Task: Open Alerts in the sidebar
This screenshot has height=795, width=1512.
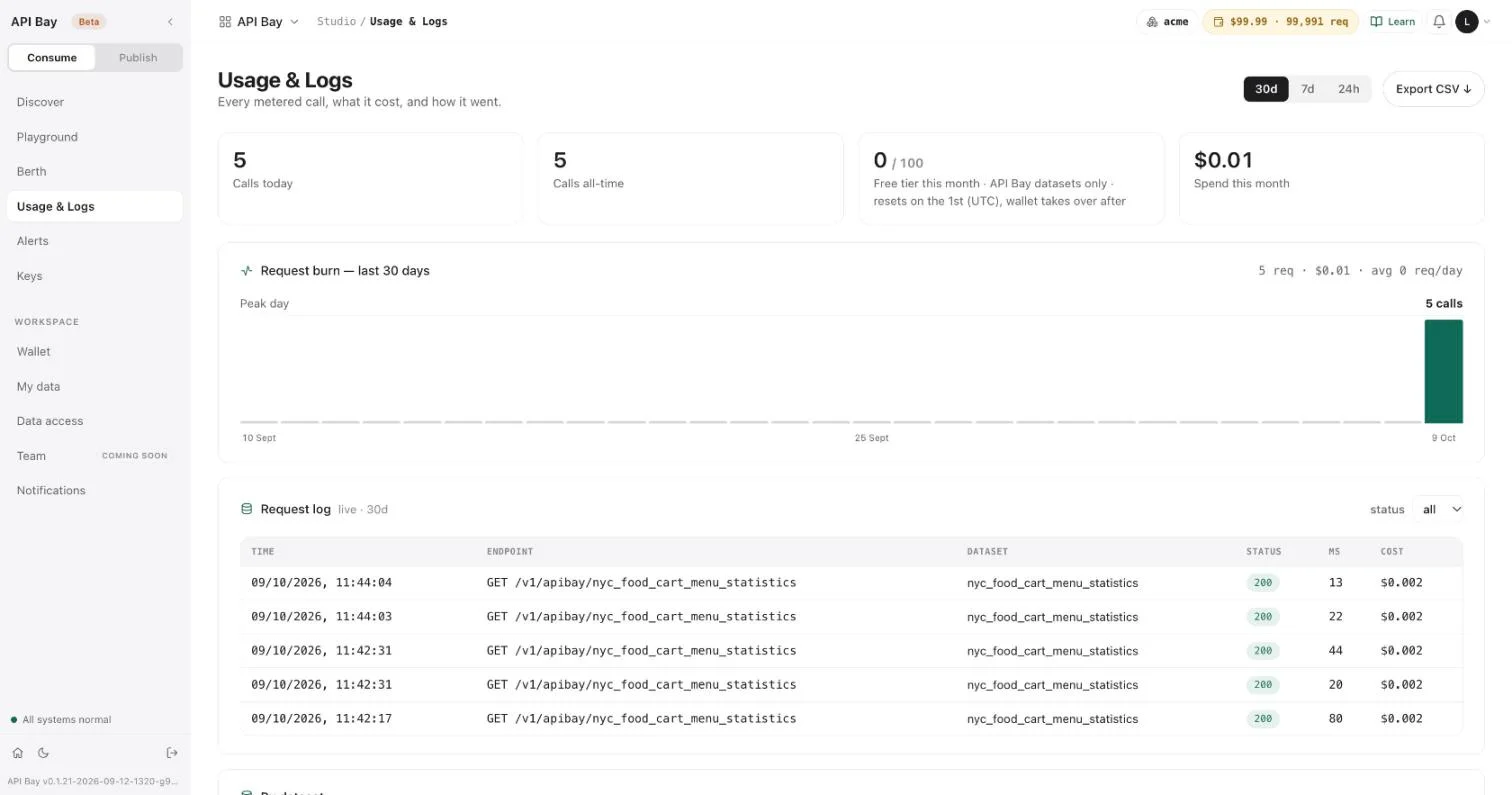Action: (94, 241)
